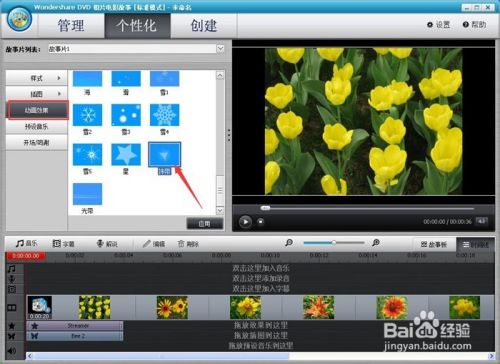Stop the slideshow preview
Image resolution: width=500 pixels, height=364 pixels.
[x=261, y=222]
